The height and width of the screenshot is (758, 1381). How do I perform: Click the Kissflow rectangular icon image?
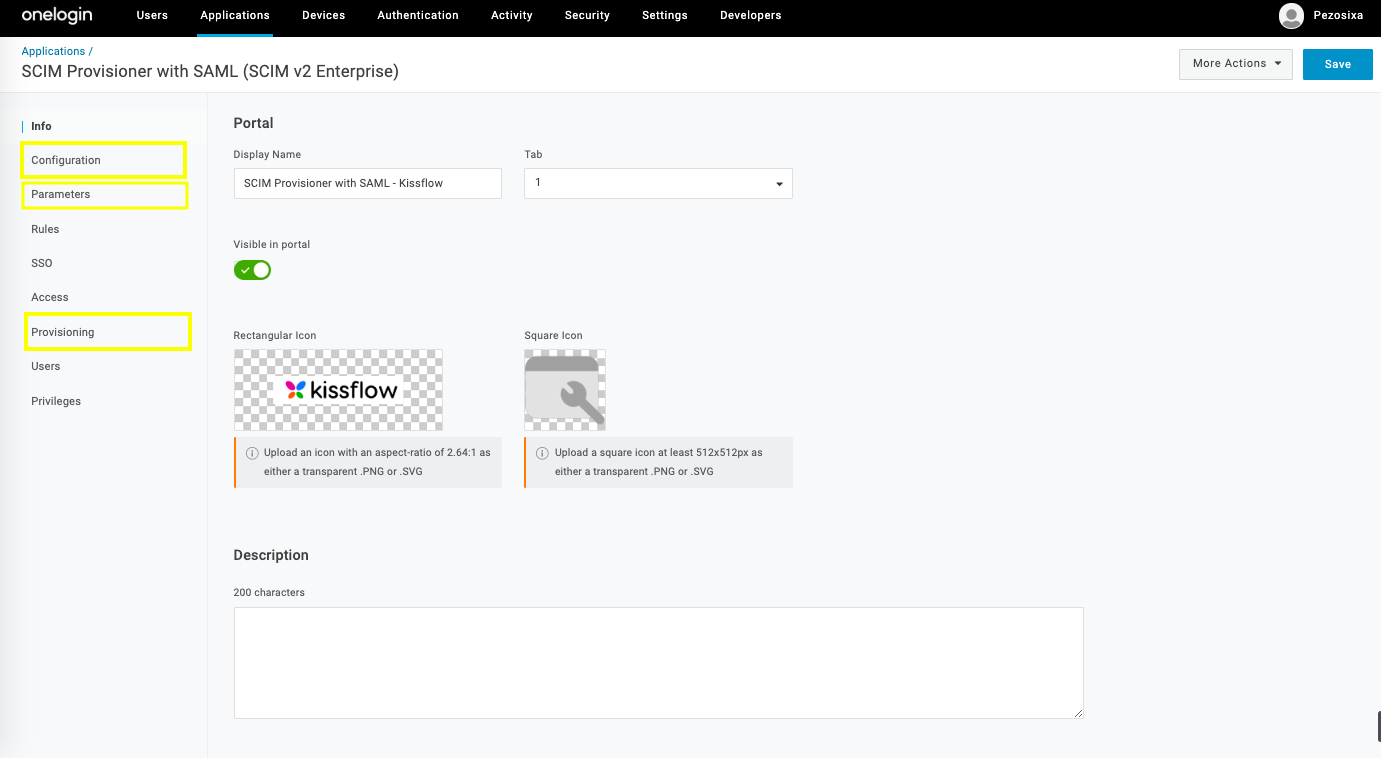tap(338, 390)
